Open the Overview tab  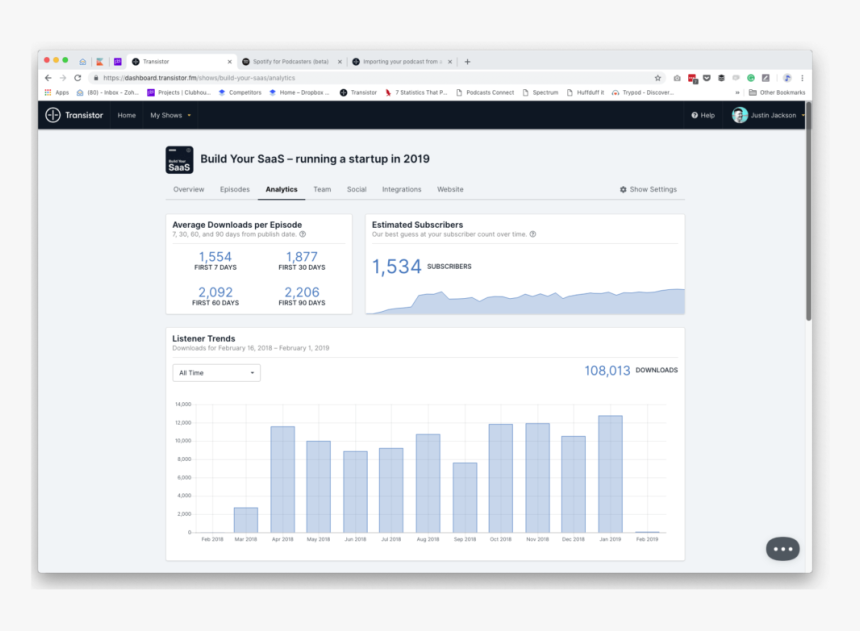coord(189,189)
